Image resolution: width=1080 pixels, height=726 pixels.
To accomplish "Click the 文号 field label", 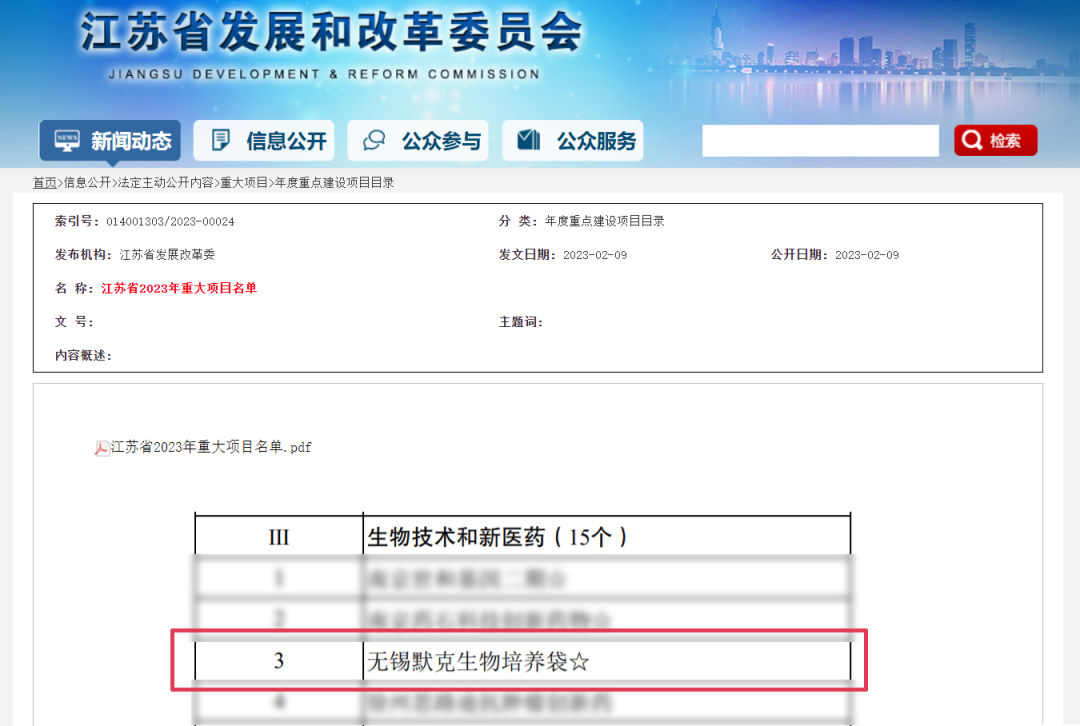I will point(74,322).
